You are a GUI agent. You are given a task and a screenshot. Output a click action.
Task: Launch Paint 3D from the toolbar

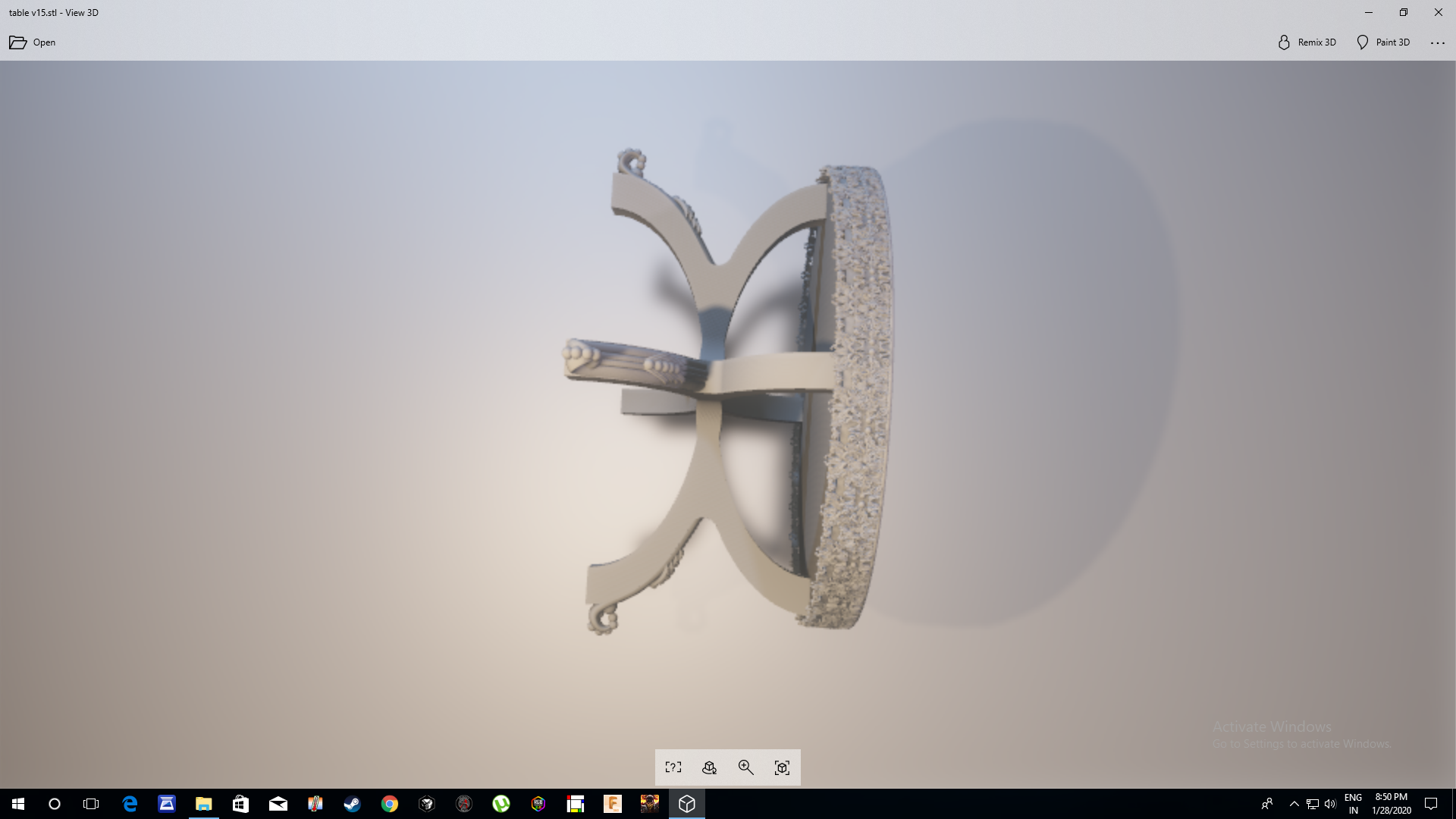[x=1383, y=42]
